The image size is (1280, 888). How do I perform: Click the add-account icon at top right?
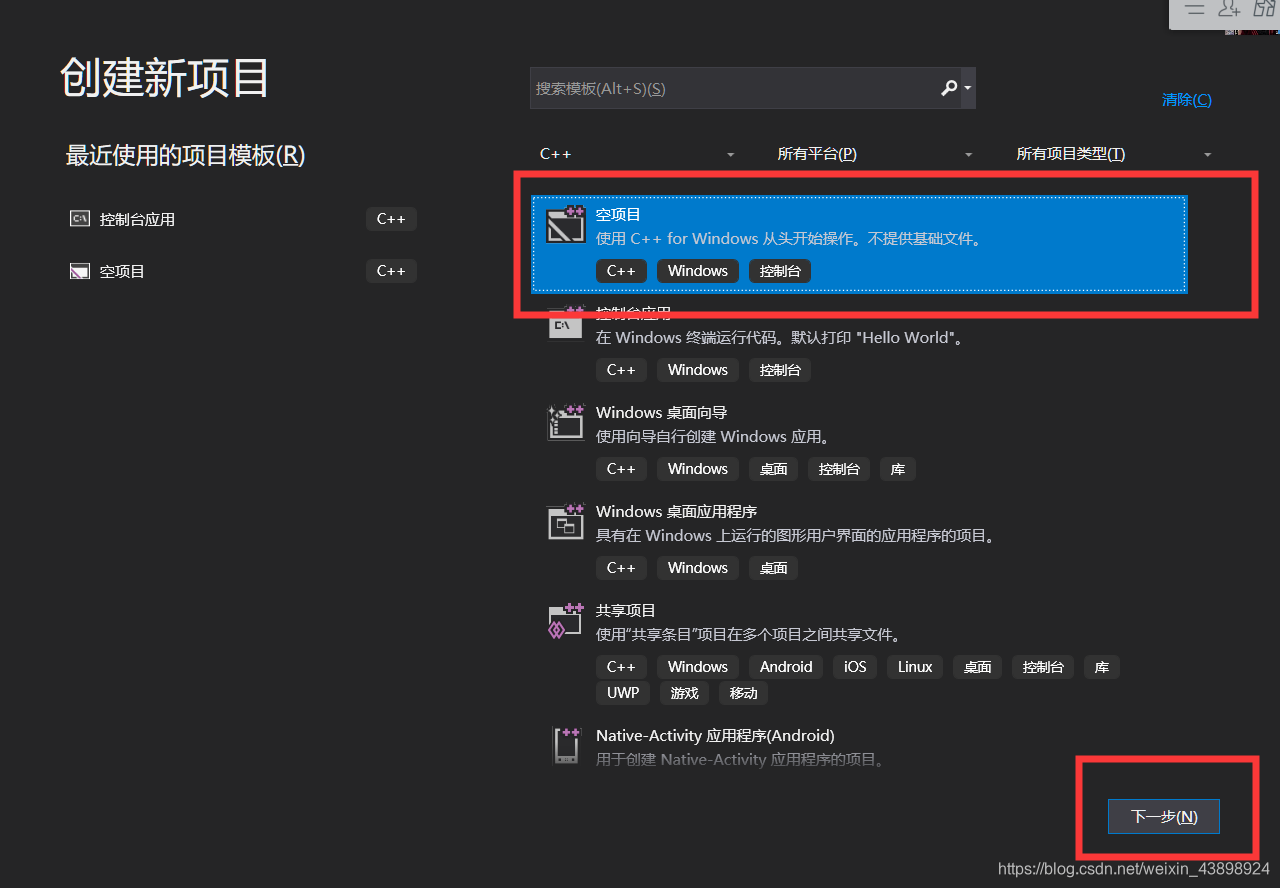(1228, 9)
